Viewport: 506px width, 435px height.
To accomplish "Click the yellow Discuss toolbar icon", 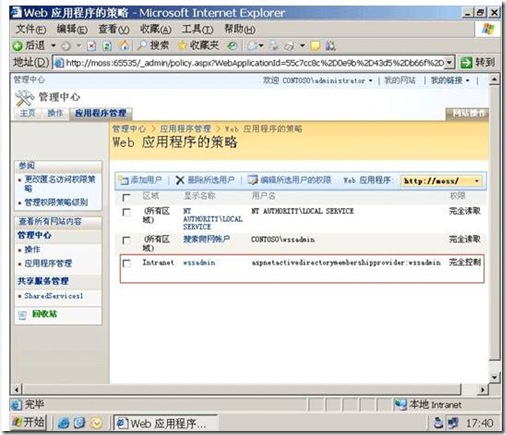I will click(315, 46).
